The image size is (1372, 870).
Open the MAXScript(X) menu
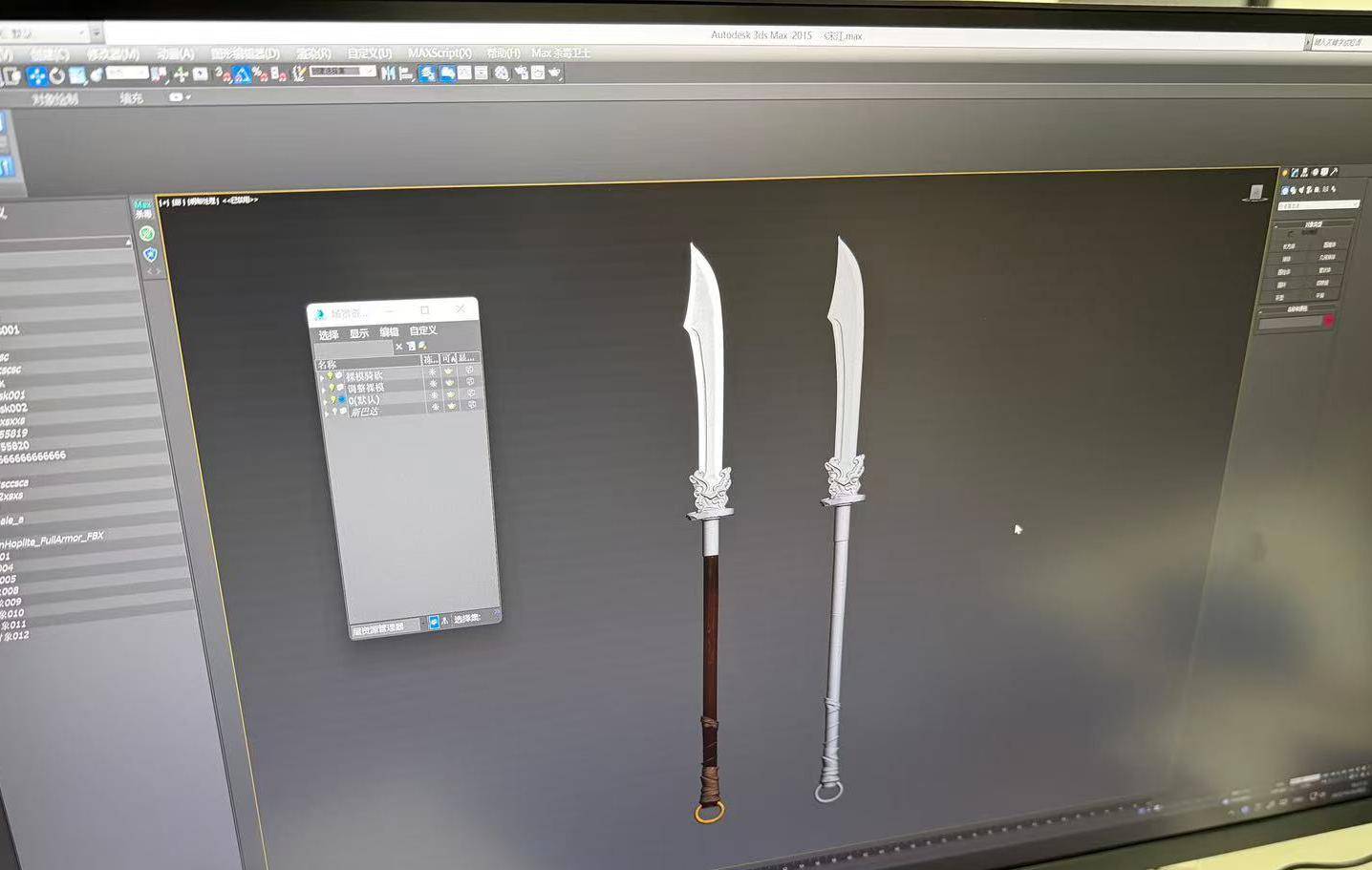(439, 53)
